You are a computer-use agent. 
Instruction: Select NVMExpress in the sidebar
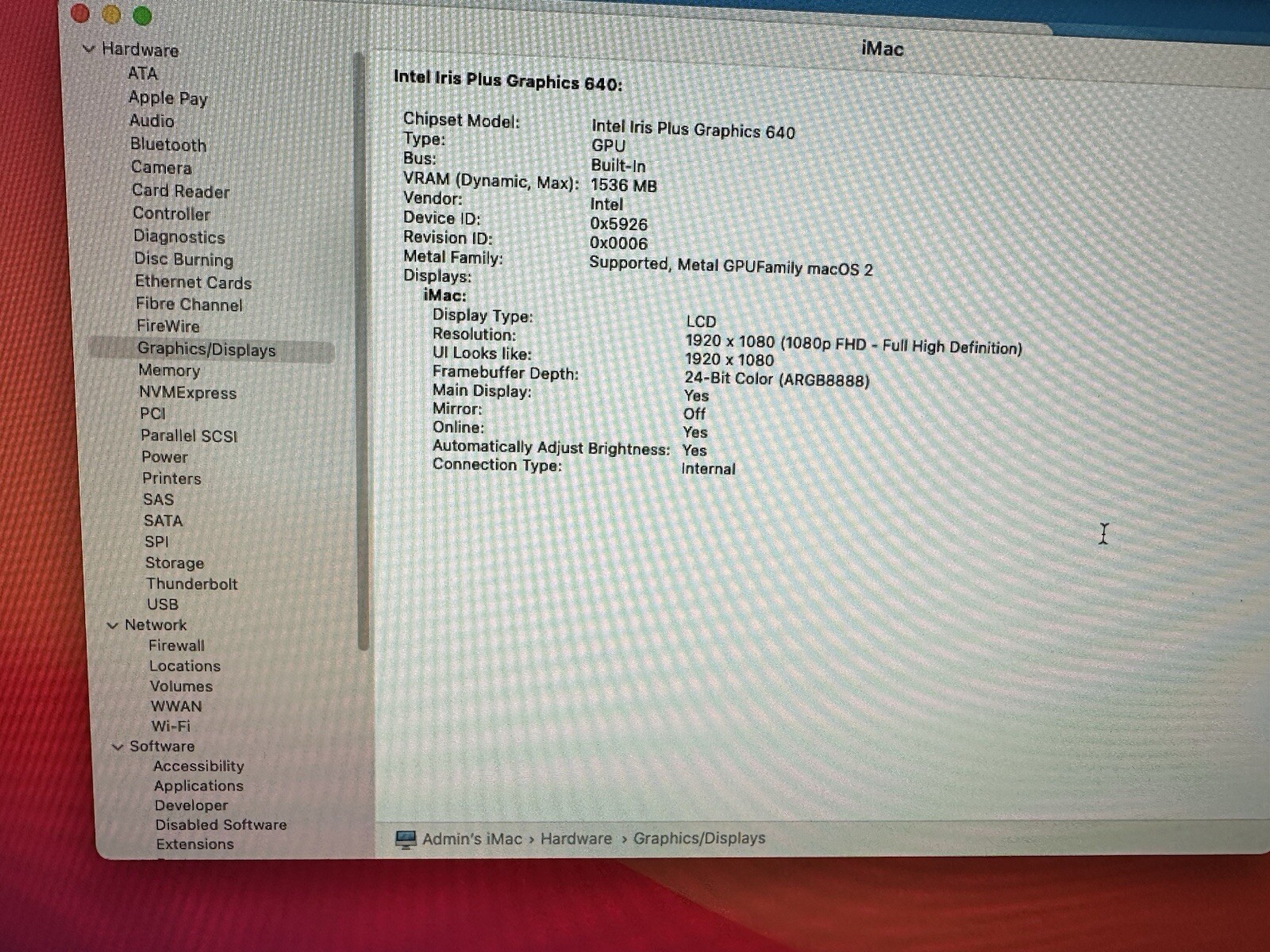[x=187, y=393]
